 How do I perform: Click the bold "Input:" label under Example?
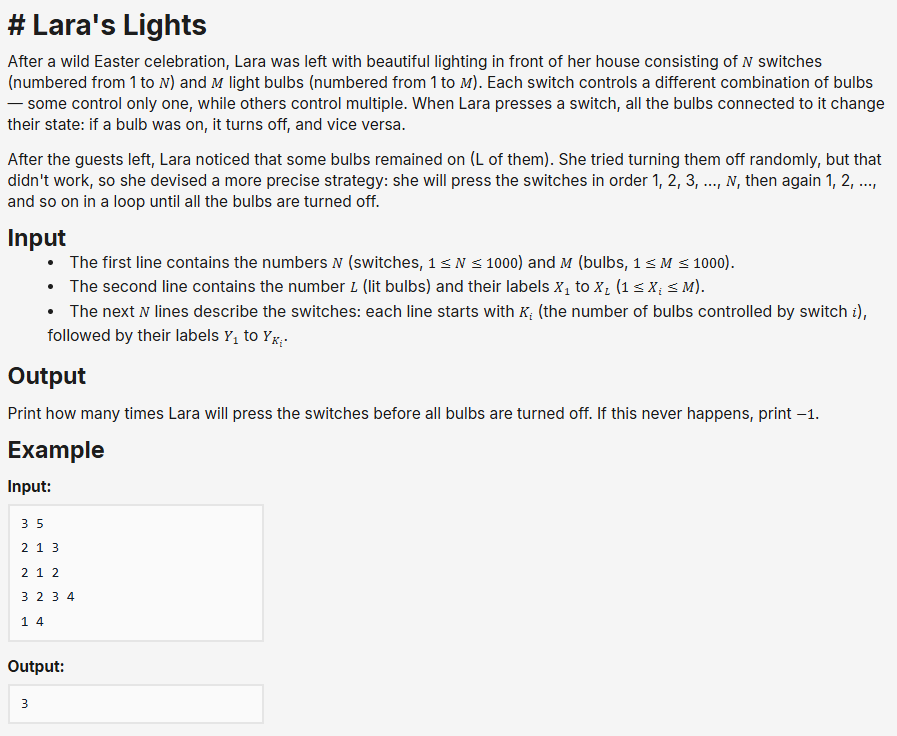29,487
